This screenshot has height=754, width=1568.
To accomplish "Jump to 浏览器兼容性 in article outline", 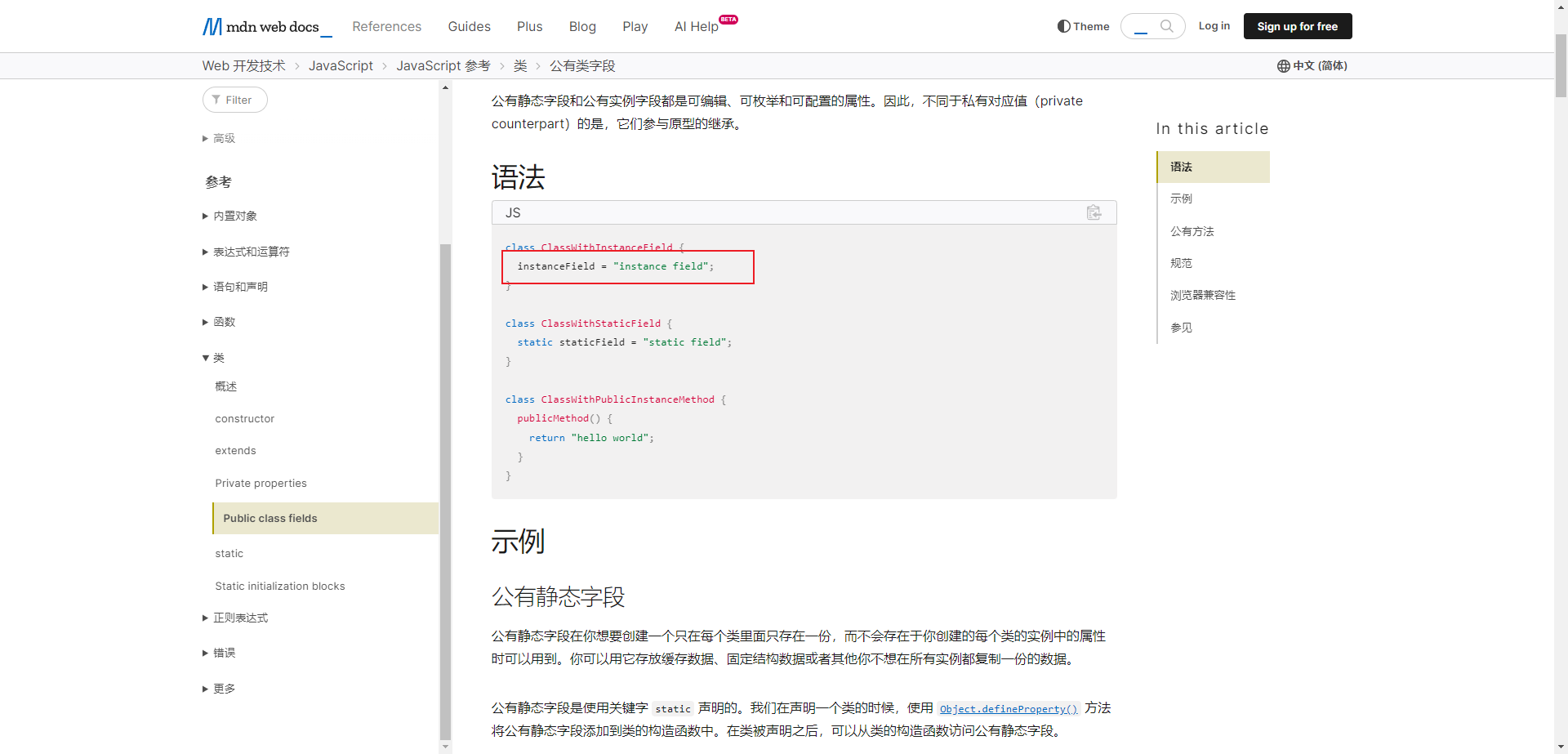I will pos(1202,296).
